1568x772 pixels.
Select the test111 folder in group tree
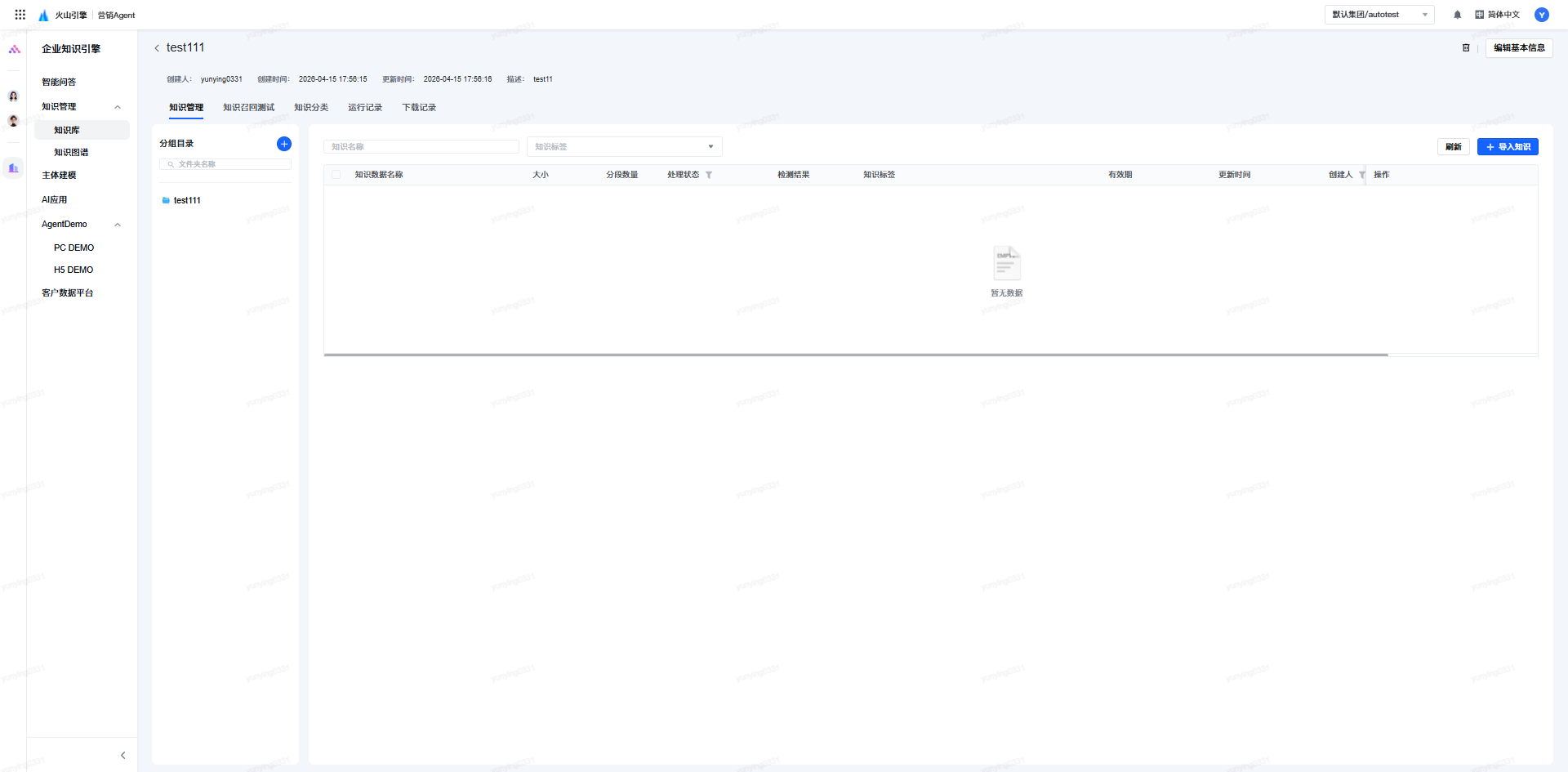pyautogui.click(x=187, y=200)
